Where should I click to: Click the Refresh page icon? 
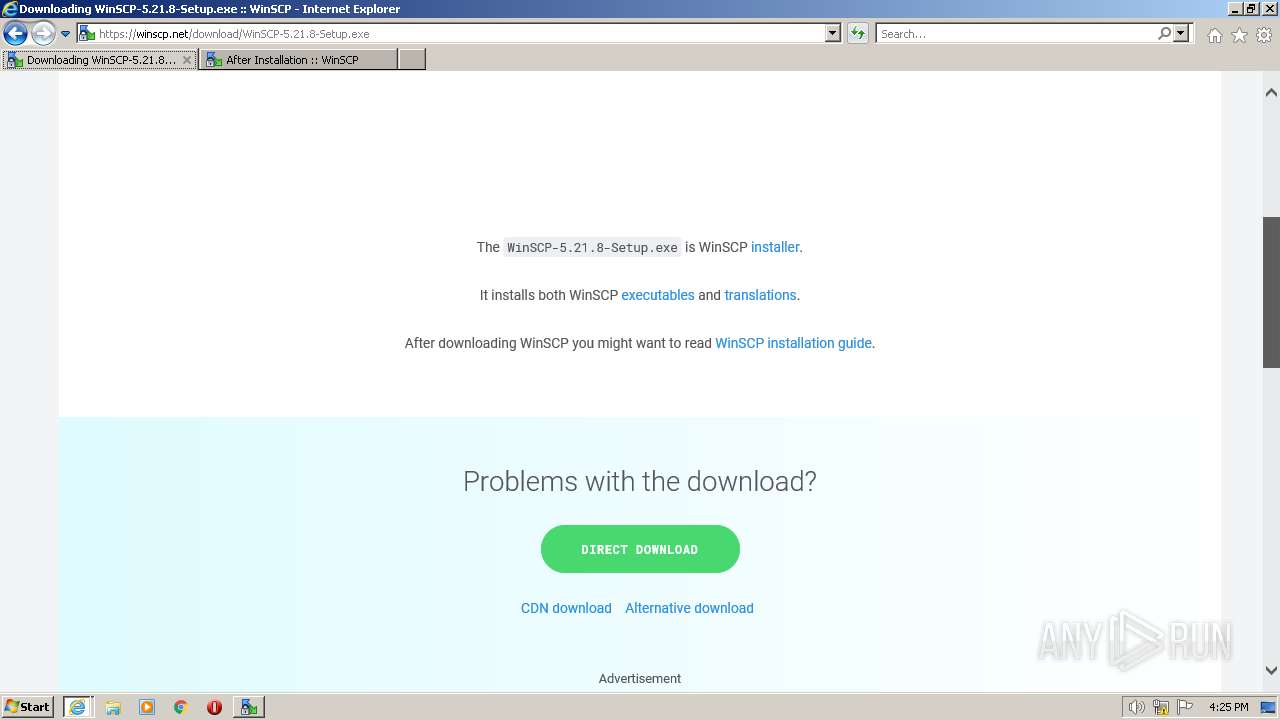coord(858,34)
